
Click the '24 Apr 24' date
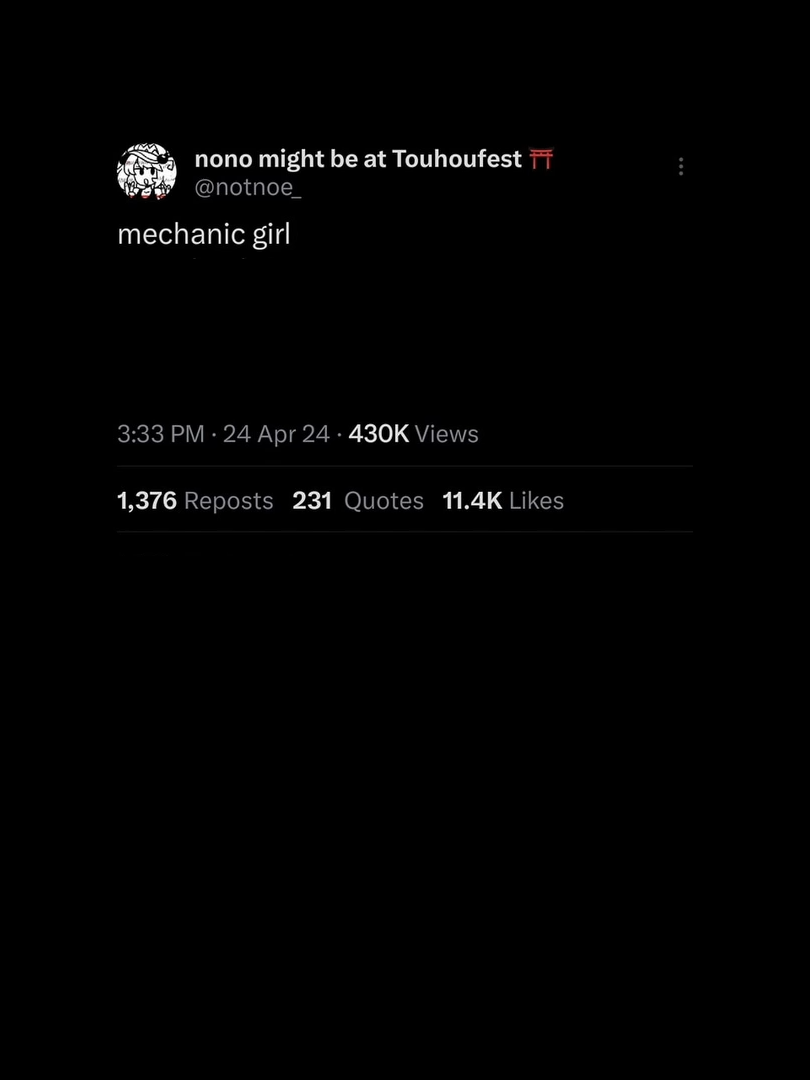(x=276, y=434)
